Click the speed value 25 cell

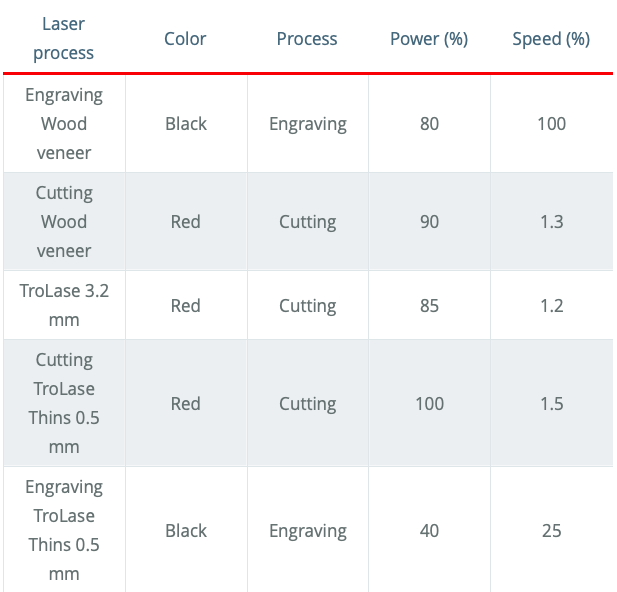[551, 531]
